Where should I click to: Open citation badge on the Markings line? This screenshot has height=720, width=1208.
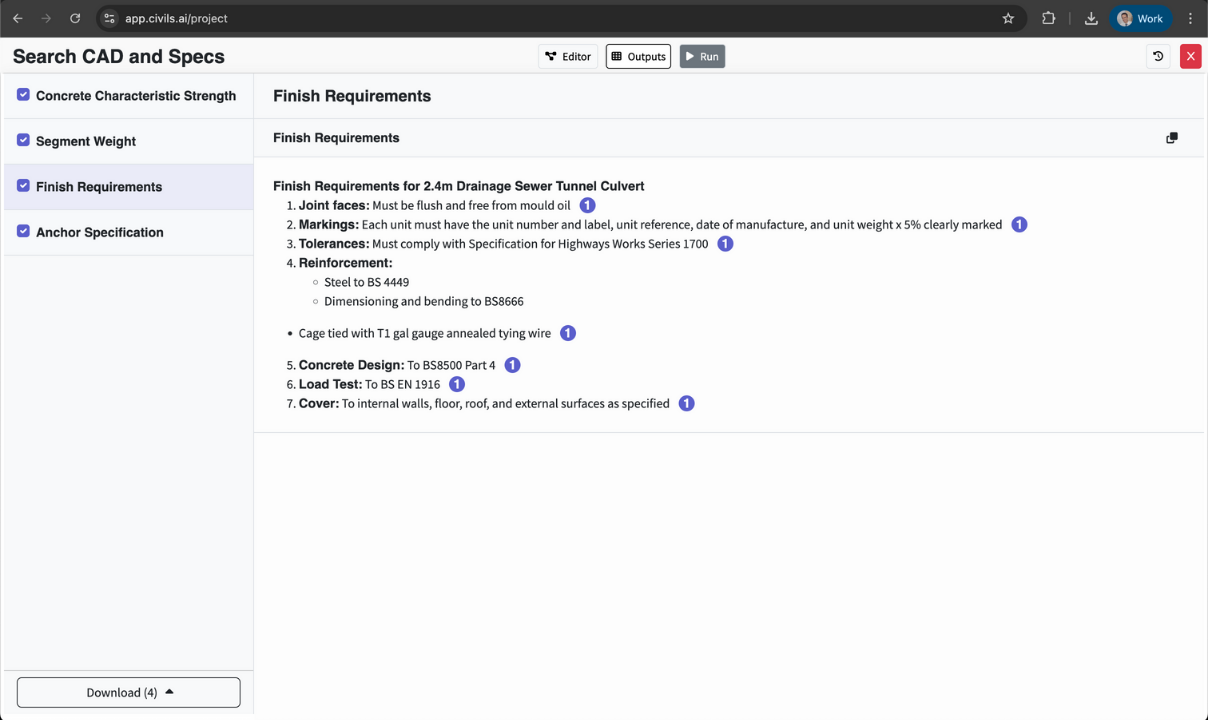coord(1019,225)
